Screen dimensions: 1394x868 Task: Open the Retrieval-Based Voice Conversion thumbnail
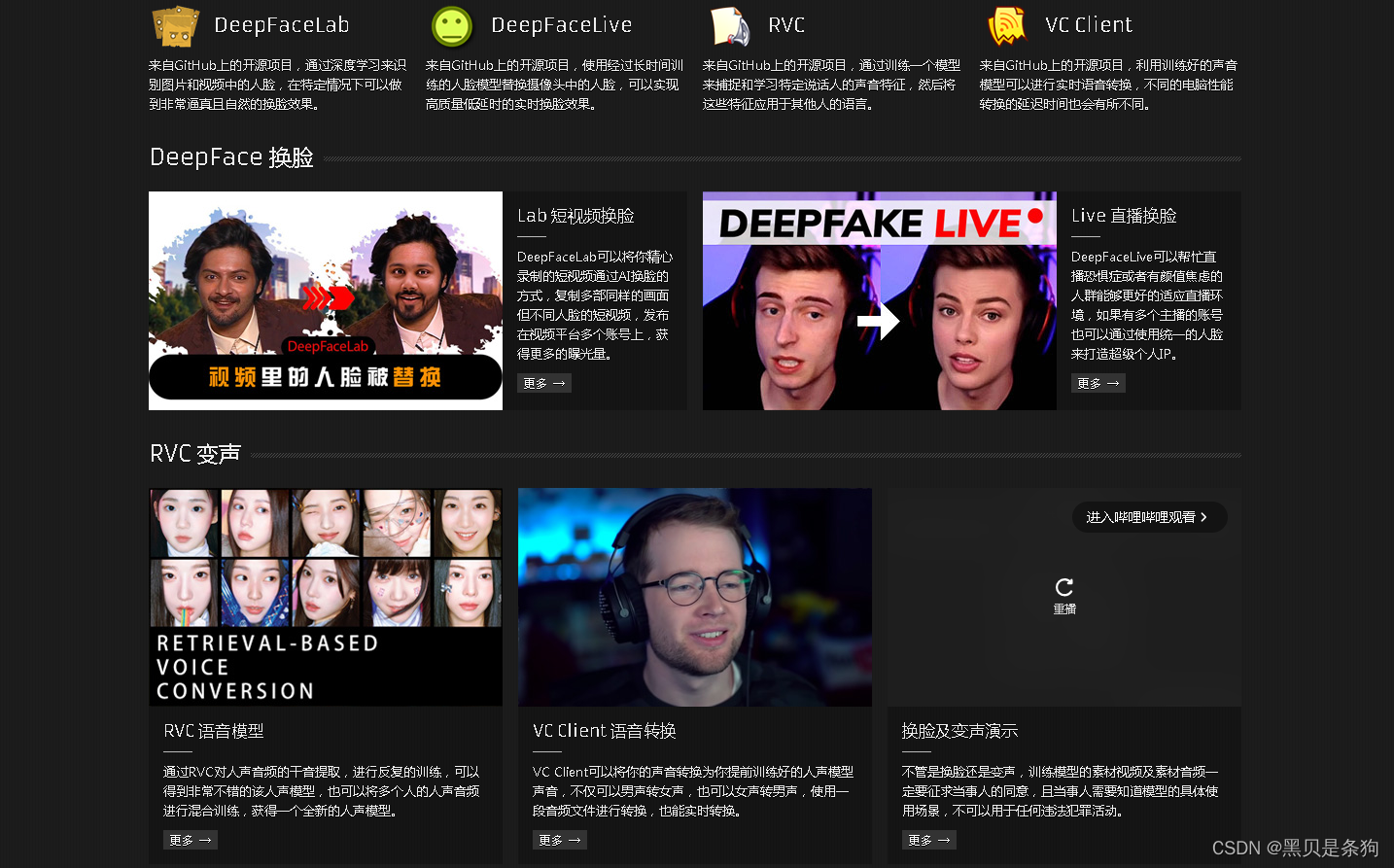[x=326, y=597]
